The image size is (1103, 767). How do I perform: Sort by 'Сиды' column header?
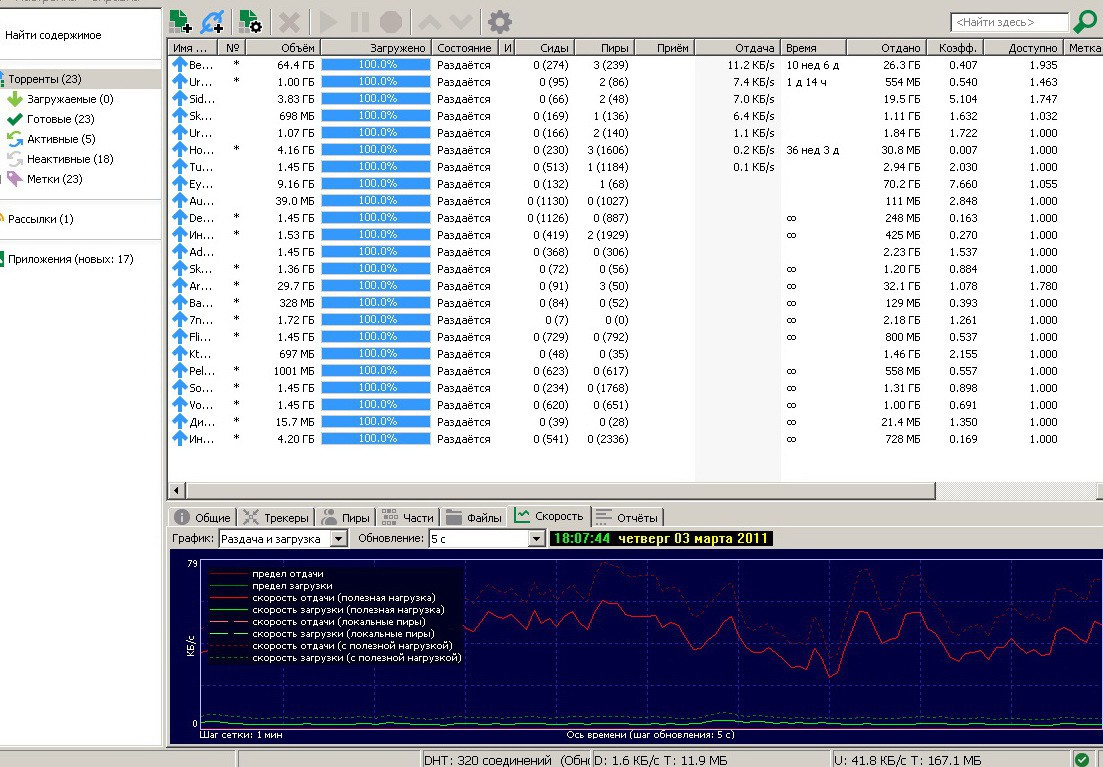click(545, 48)
